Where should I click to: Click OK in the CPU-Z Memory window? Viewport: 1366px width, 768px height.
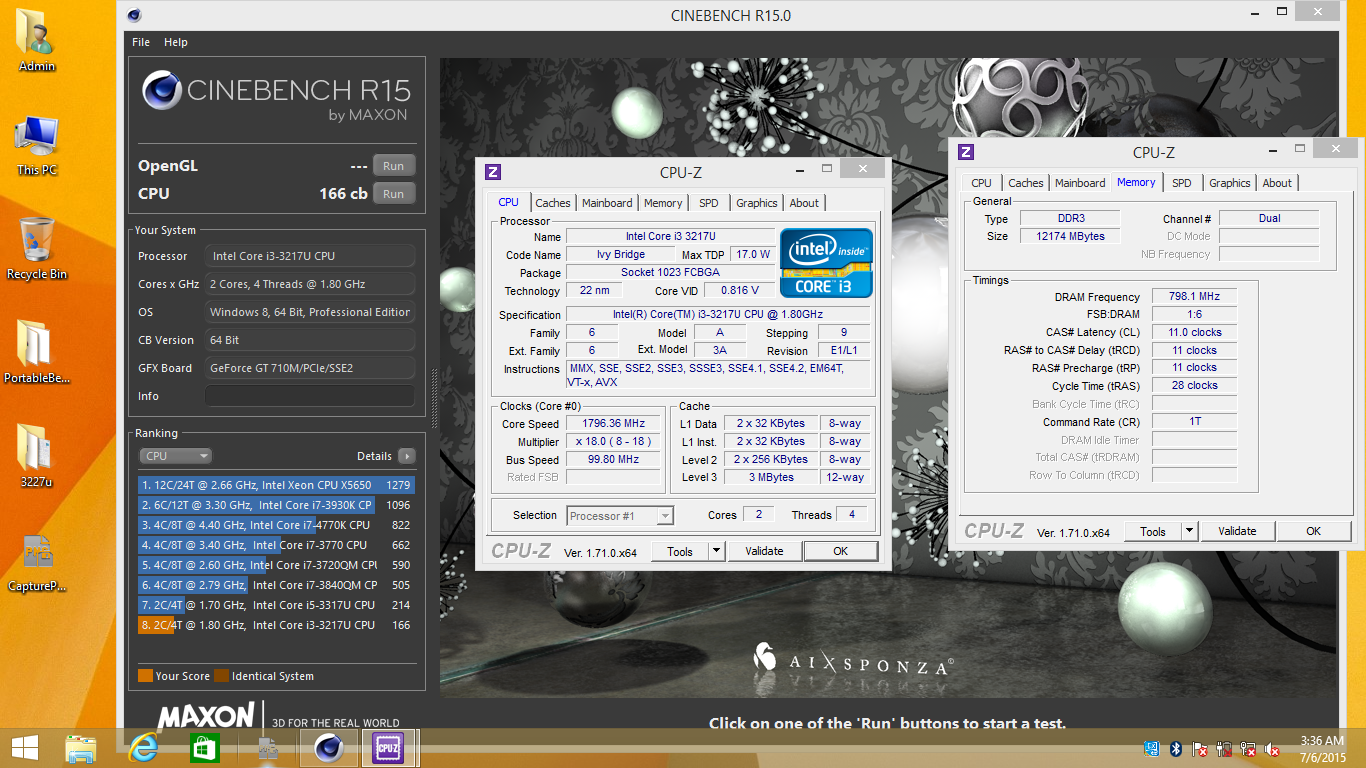pyautogui.click(x=1314, y=531)
